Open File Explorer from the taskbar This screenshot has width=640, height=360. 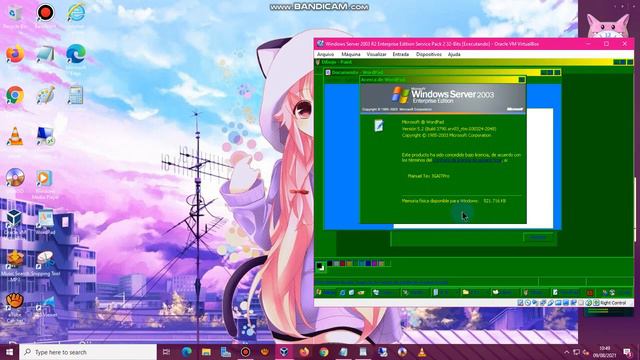point(206,352)
